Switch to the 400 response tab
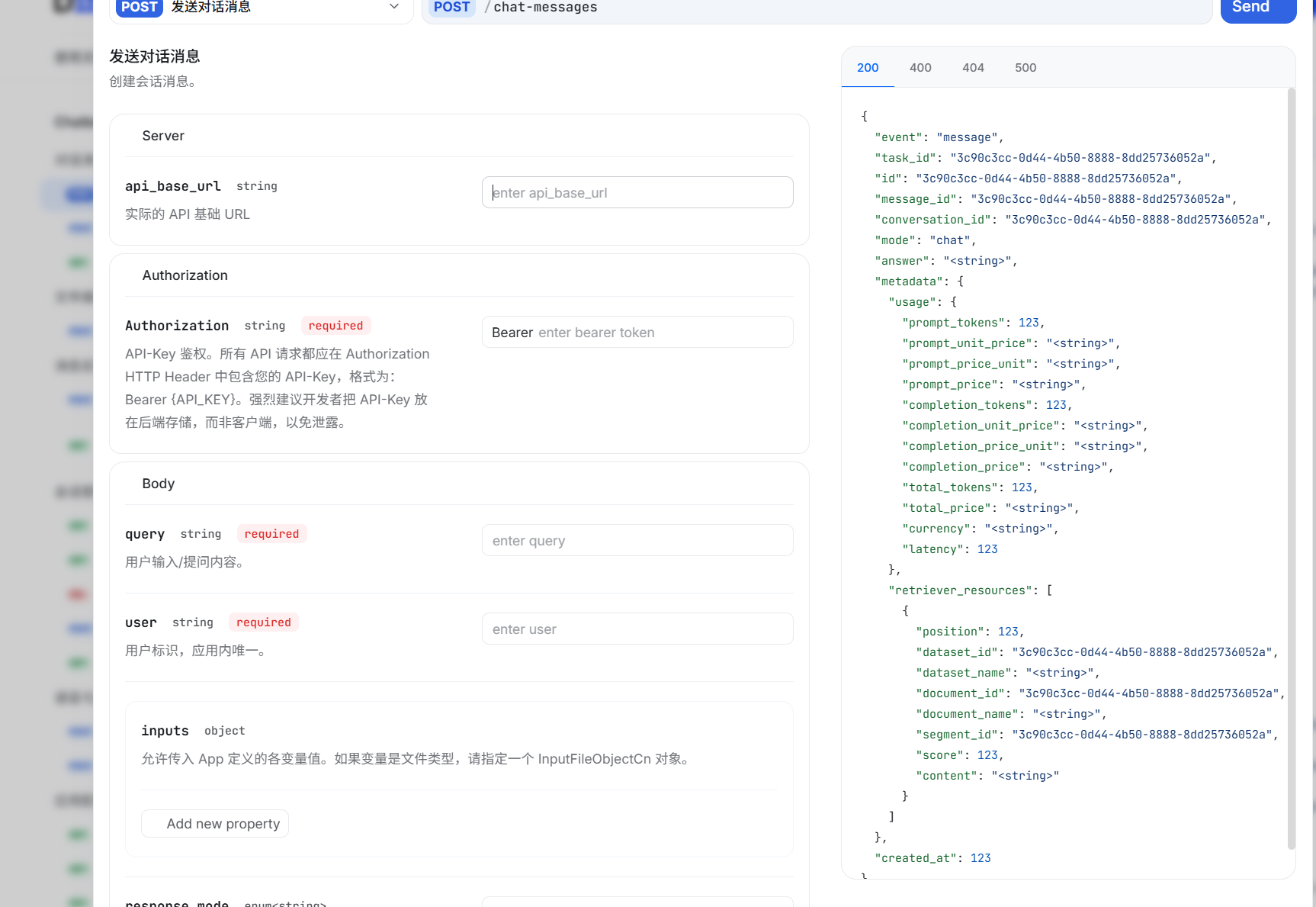 click(x=920, y=67)
